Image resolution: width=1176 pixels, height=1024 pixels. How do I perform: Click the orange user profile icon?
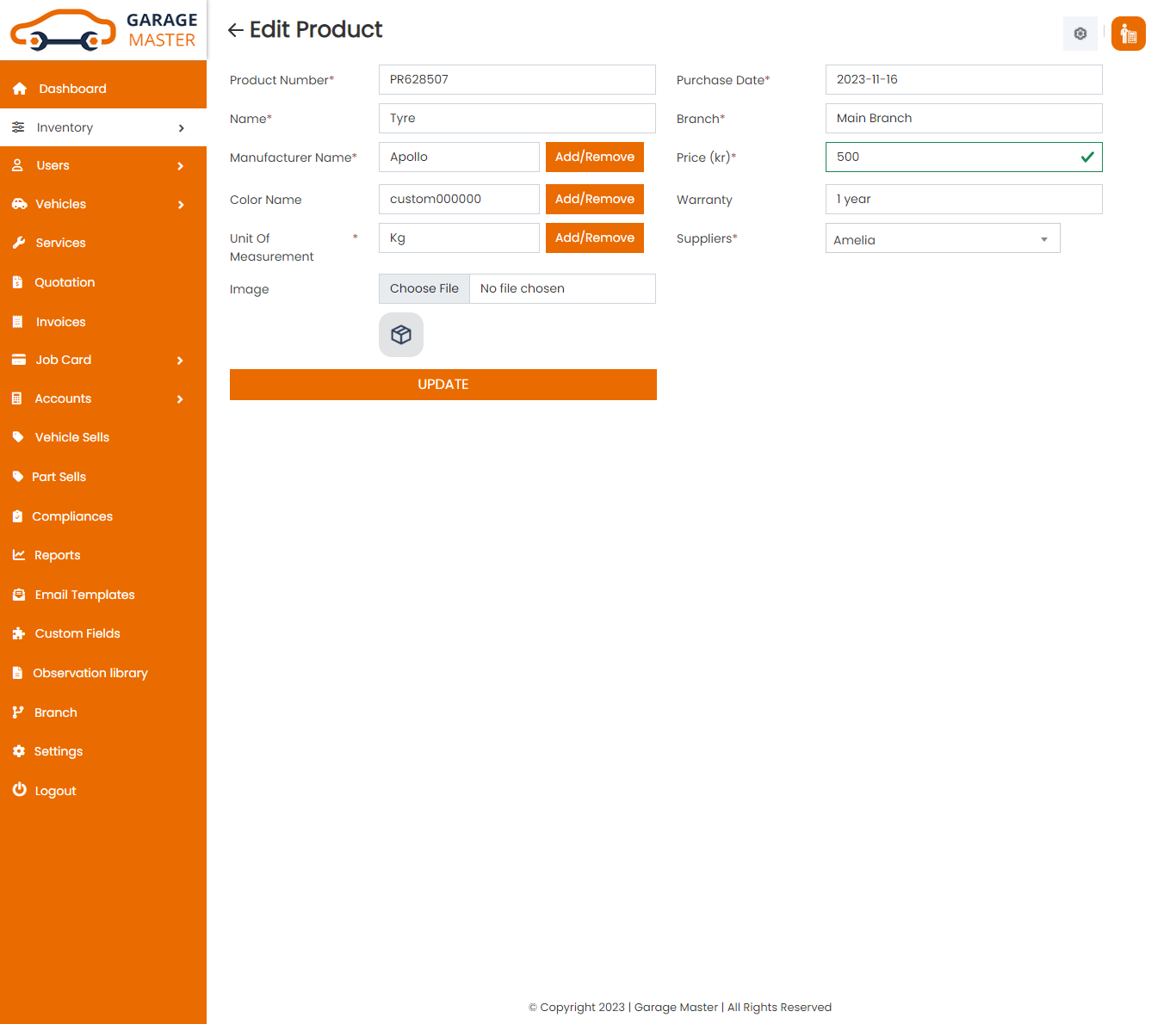1128,34
